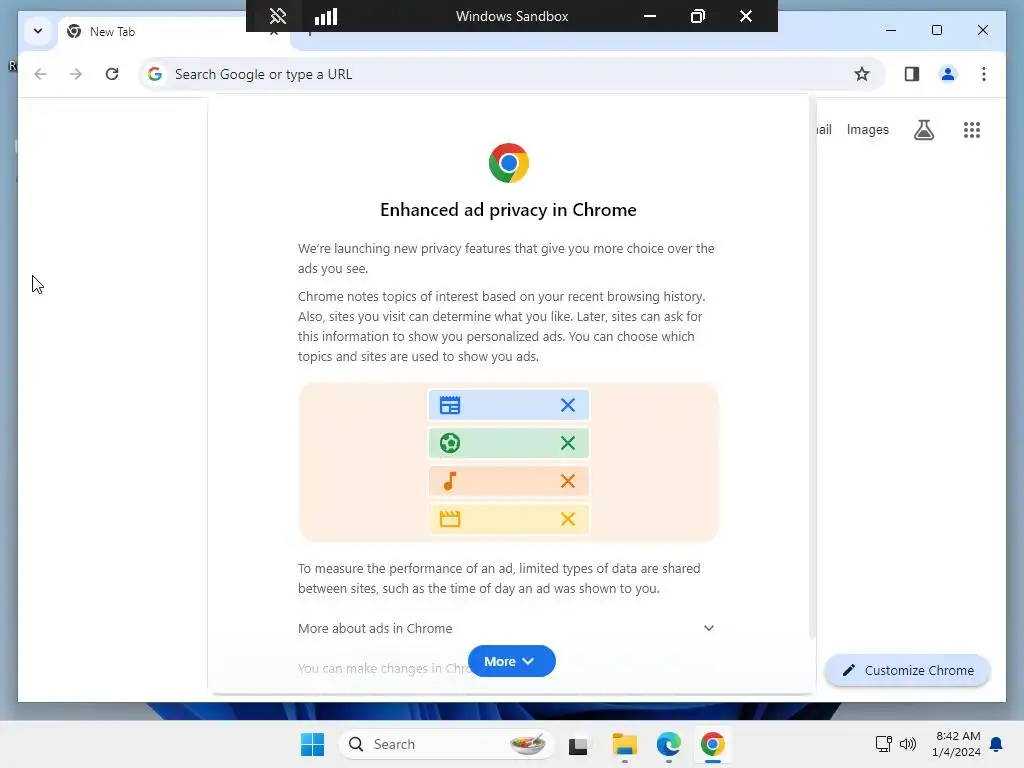
Task: Click the Google G icon in the address bar
Action: pos(155,74)
